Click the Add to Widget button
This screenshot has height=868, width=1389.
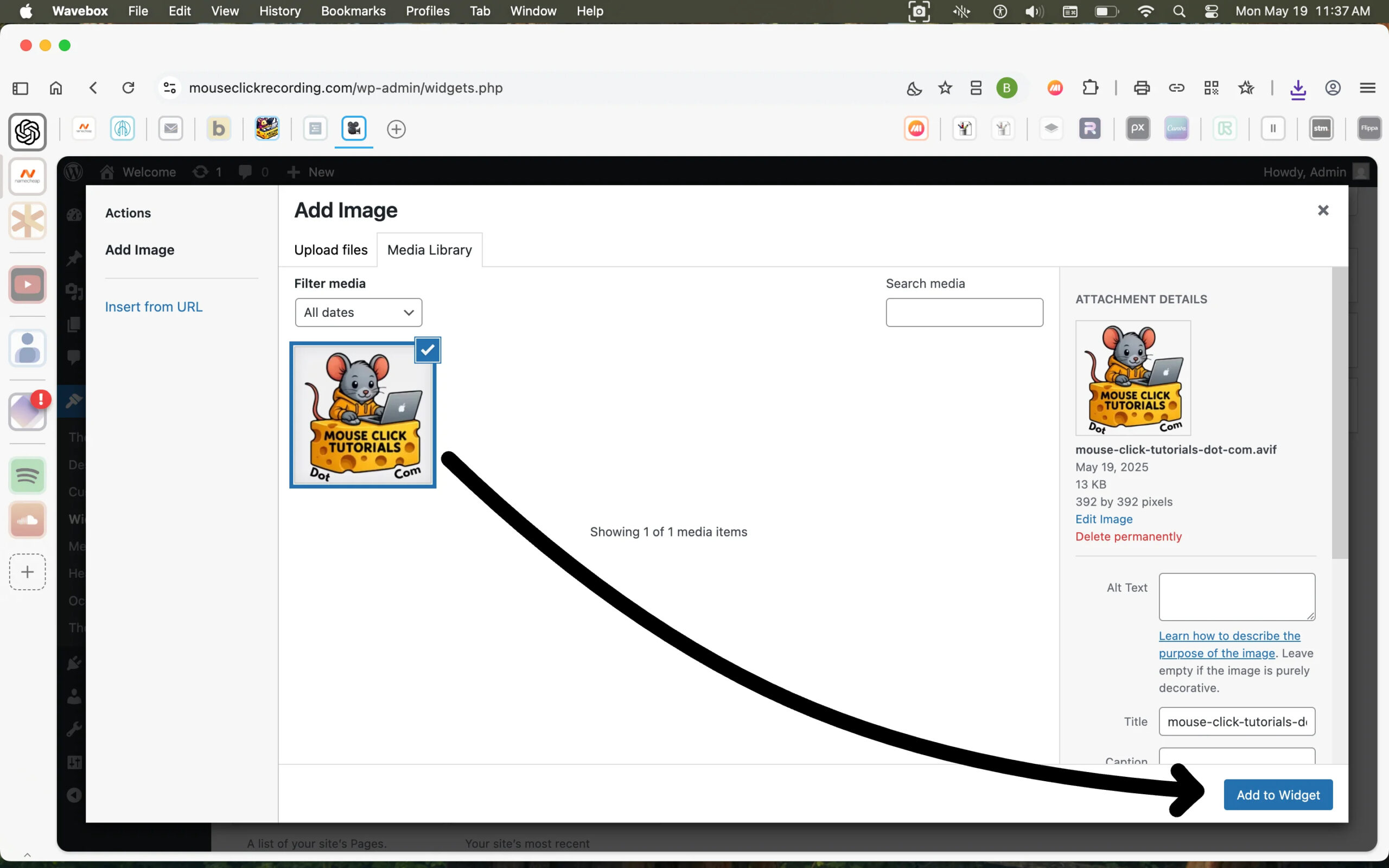1278,795
